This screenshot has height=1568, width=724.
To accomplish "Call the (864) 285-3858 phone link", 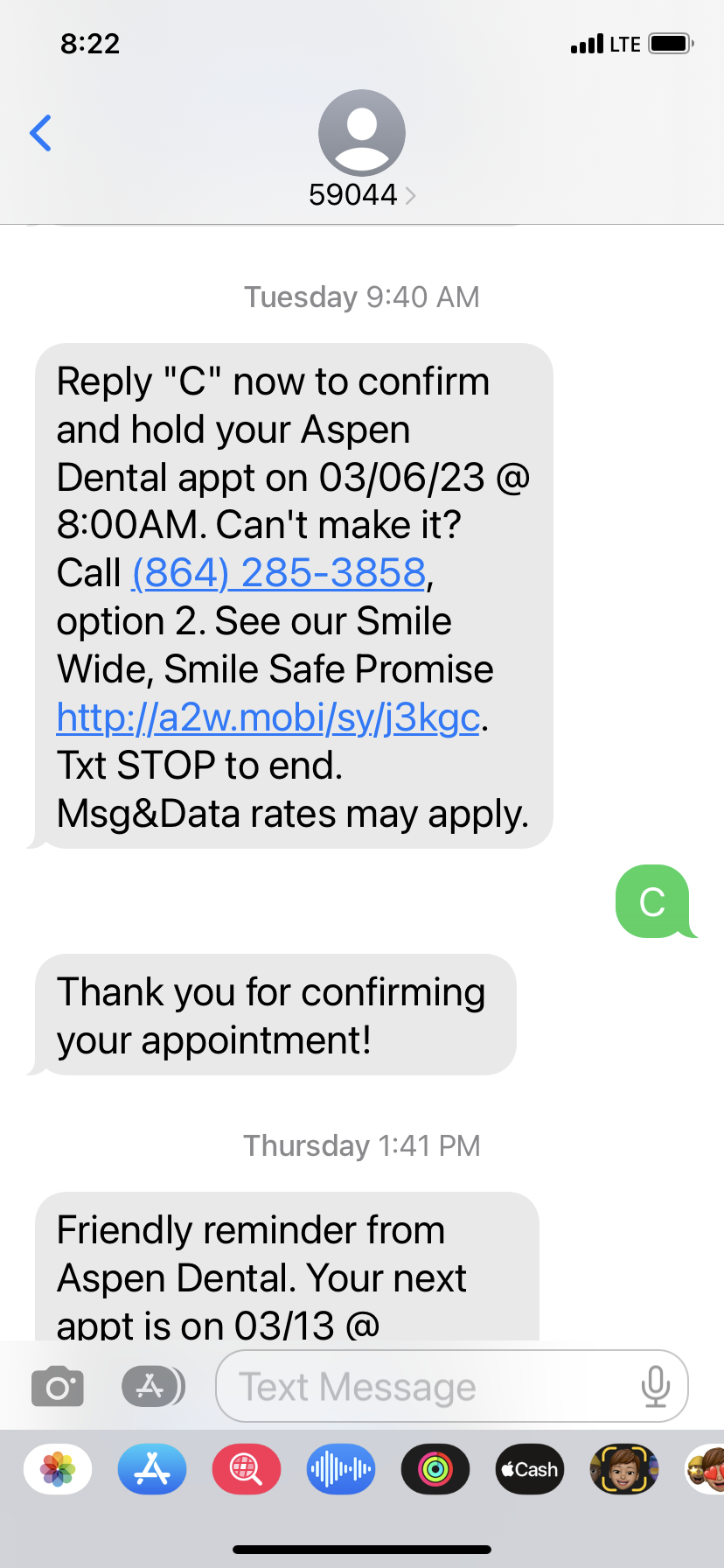I will [279, 573].
